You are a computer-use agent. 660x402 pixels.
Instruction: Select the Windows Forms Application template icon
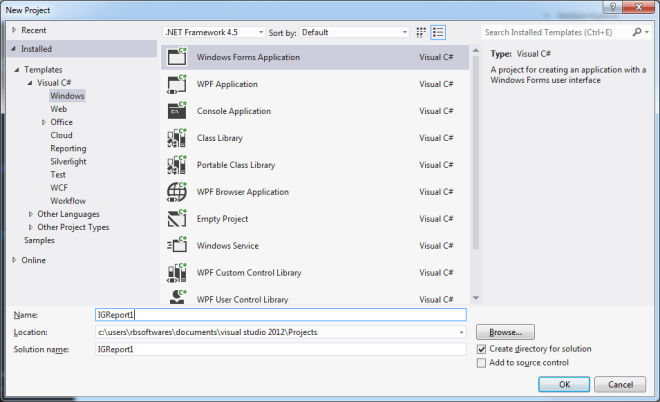[177, 57]
